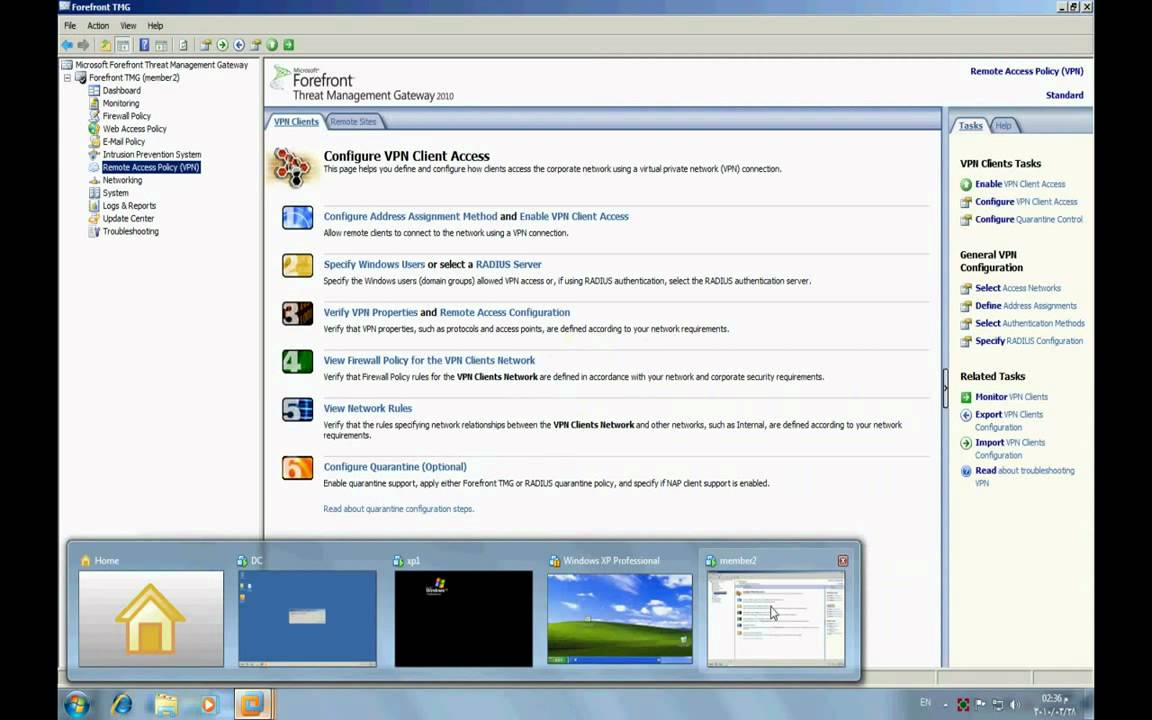Click the green right-arrow circle toolbar icon
Screen dimensions: 1152x720
(223, 45)
